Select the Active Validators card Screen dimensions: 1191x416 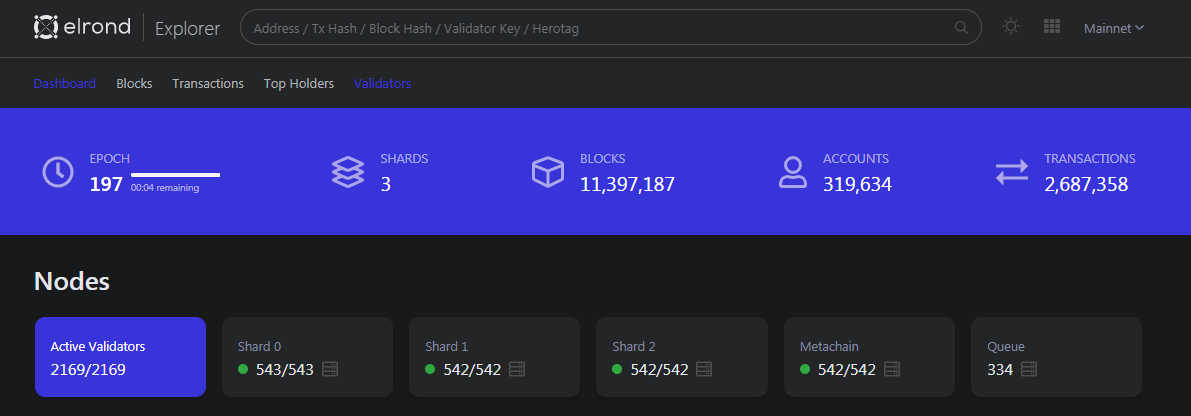tap(120, 357)
